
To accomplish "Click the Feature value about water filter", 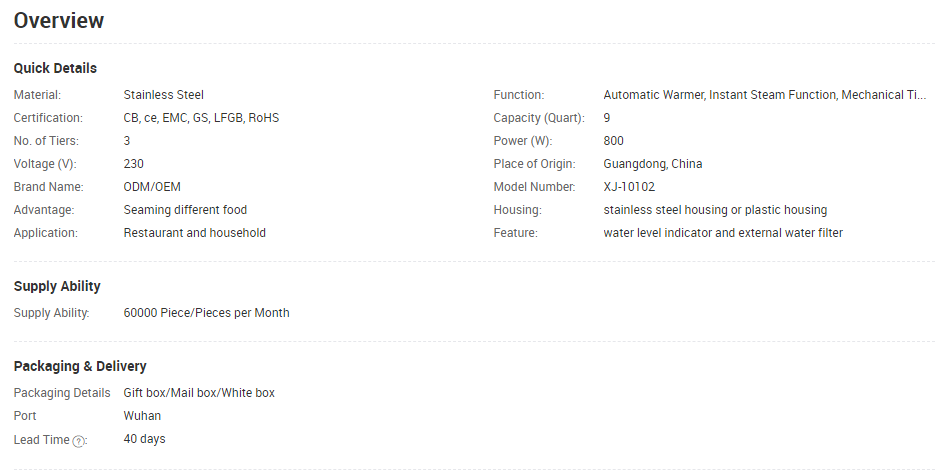I will click(x=723, y=233).
